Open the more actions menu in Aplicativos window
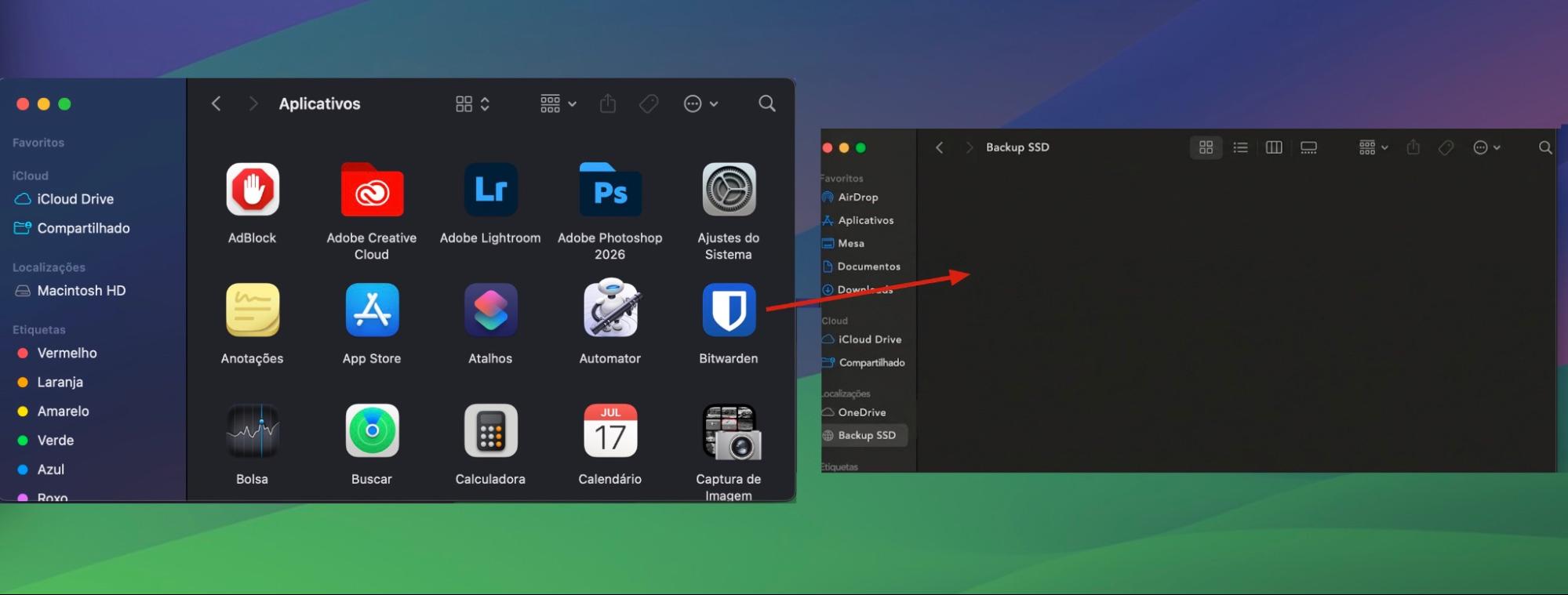This screenshot has width=1568, height=595. [700, 103]
